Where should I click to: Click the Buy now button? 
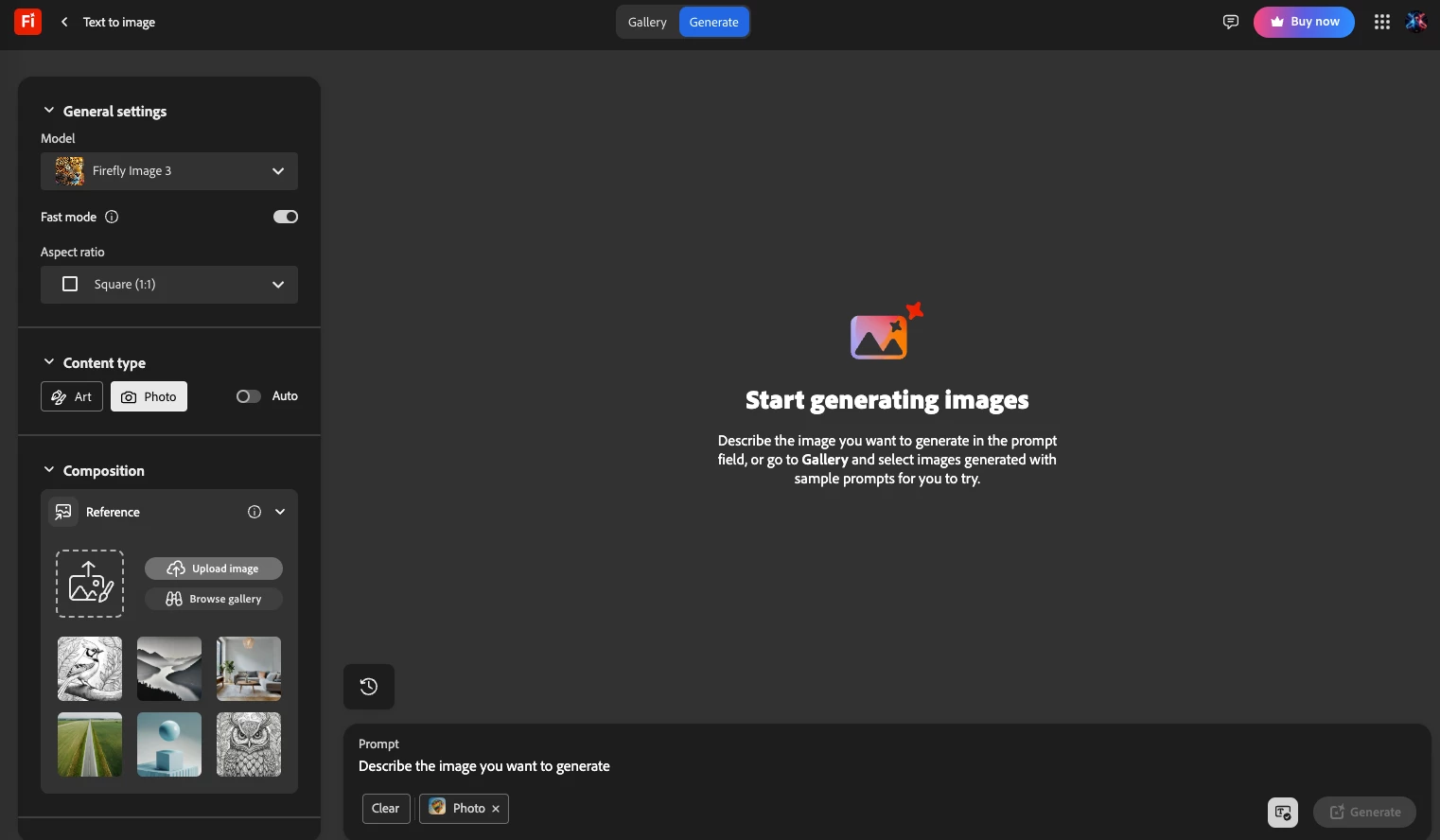1304,22
